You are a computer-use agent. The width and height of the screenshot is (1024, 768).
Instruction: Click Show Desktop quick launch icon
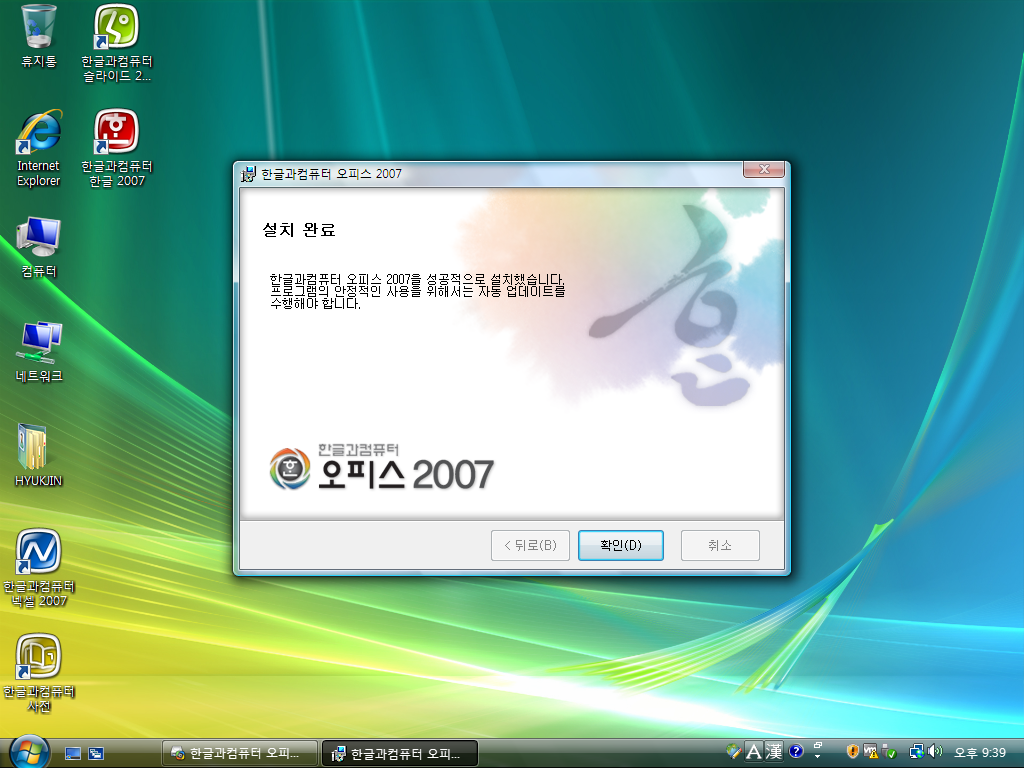[x=73, y=754]
